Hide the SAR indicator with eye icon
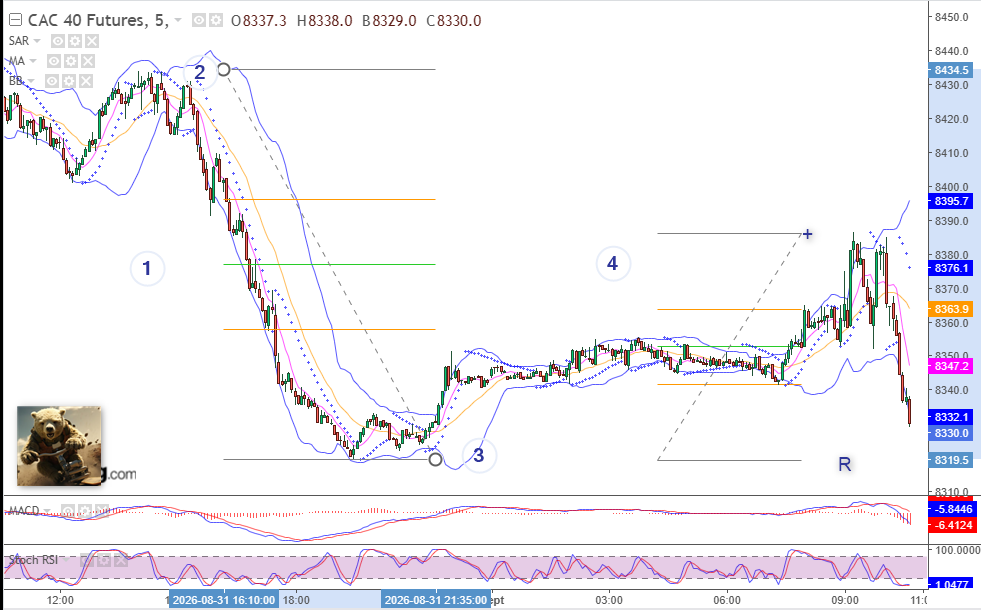The height and width of the screenshot is (610, 981). coord(58,41)
